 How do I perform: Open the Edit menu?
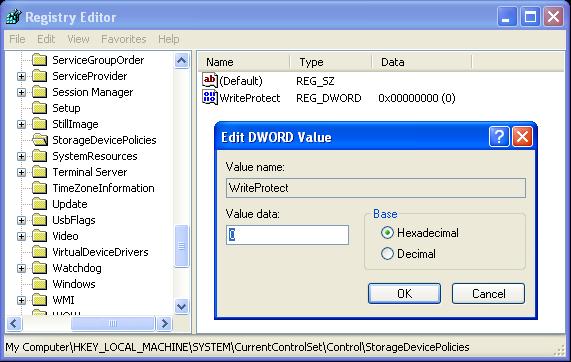click(x=46, y=39)
